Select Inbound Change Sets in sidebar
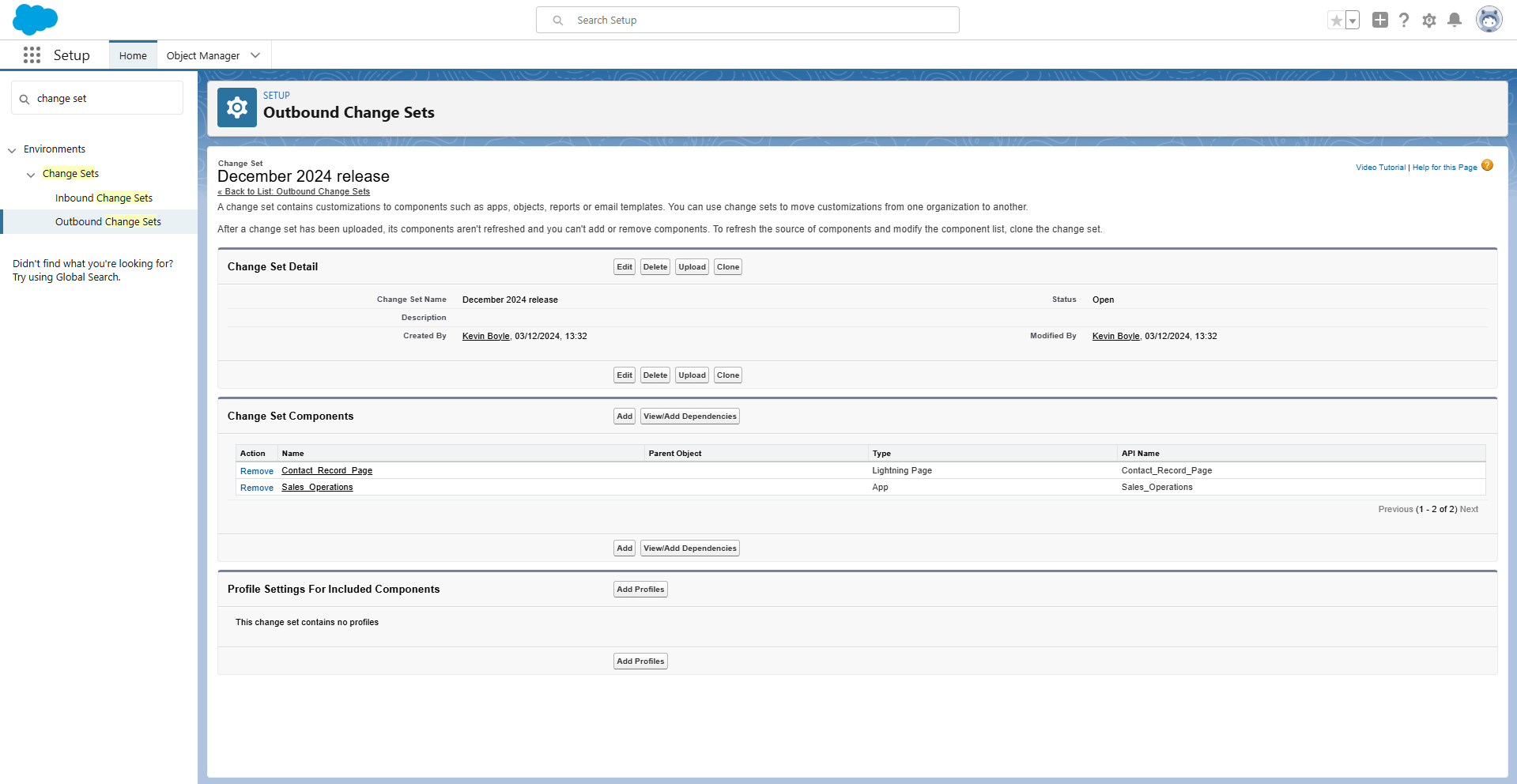The image size is (1517, 784). 104,198
